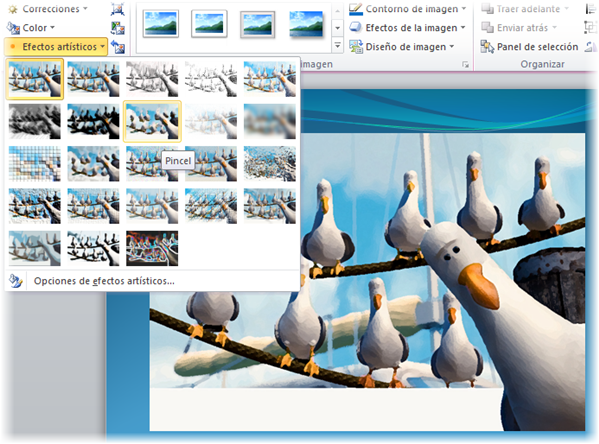Open Efectos de la imagen menu
This screenshot has height=444, width=599.
[407, 28]
